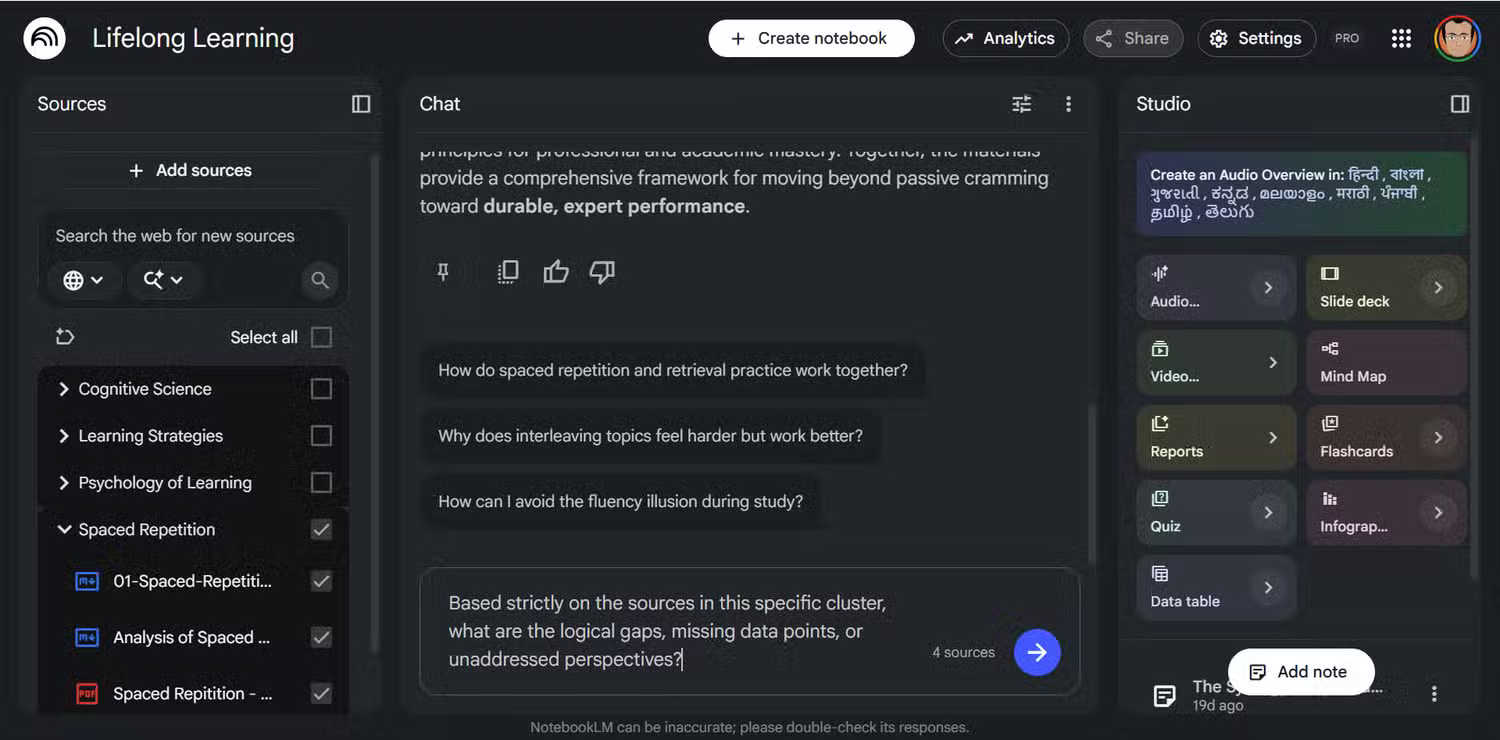Click the Create notebook button
The image size is (1500, 740).
[x=811, y=38]
